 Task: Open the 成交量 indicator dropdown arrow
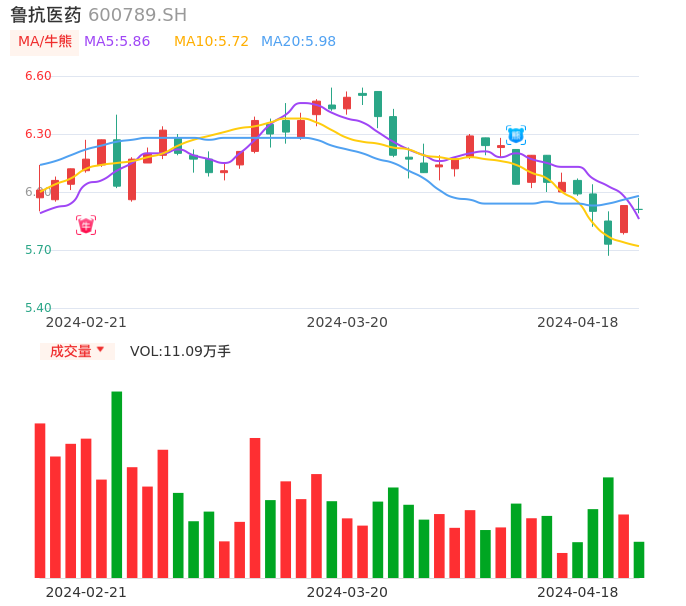pyautogui.click(x=100, y=350)
